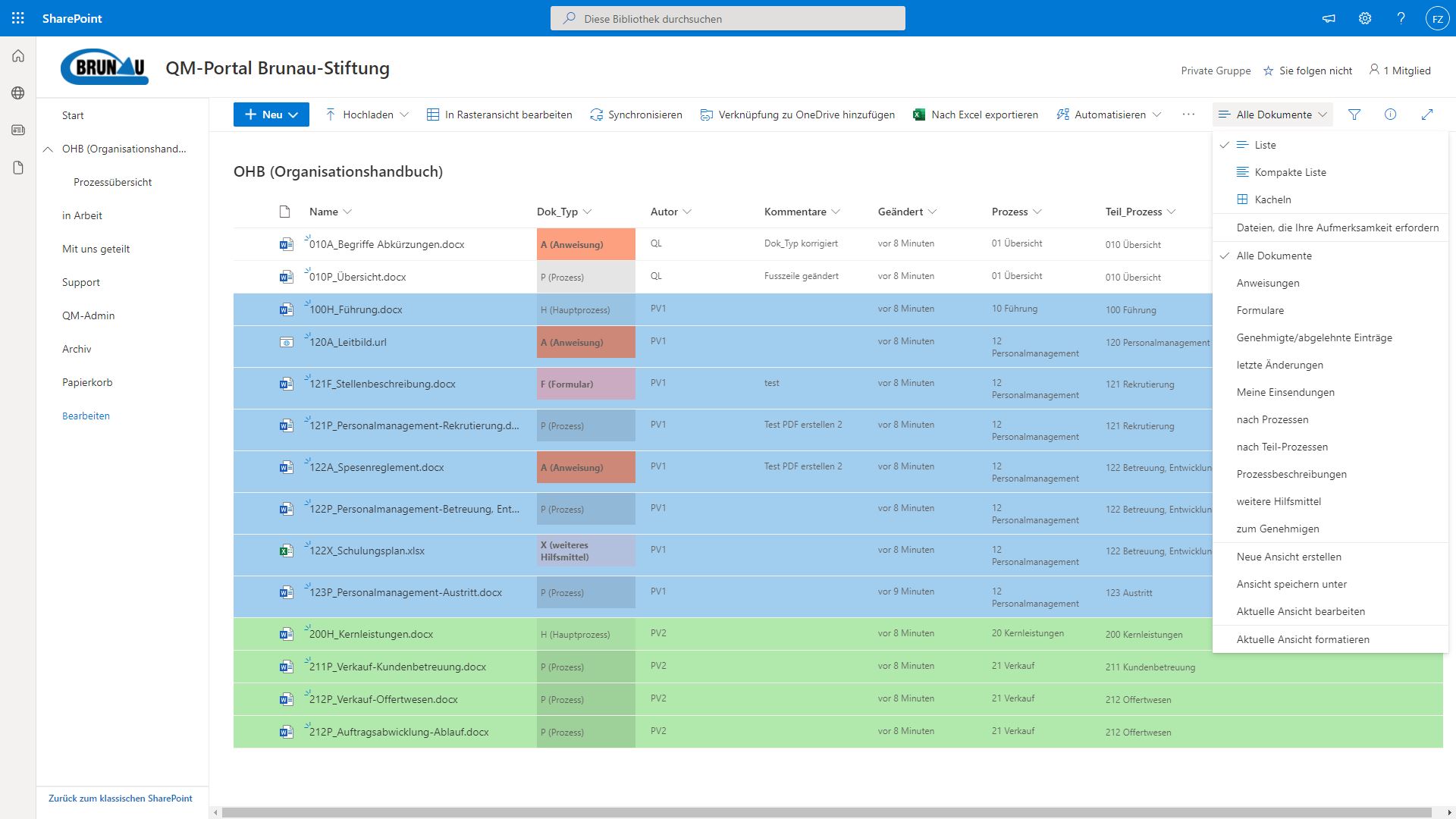Open the Settings gear icon
This screenshot has width=1456, height=819.
pos(1365,18)
